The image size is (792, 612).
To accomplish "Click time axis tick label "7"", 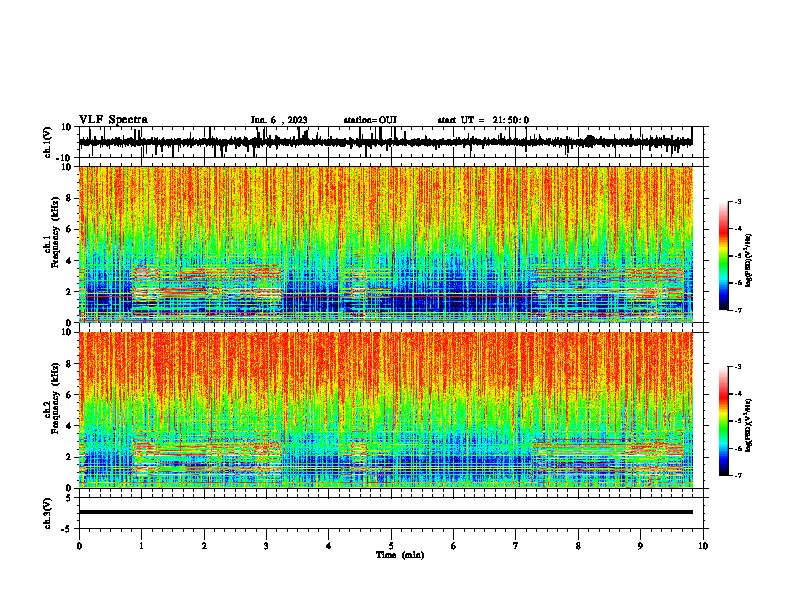I will [516, 546].
